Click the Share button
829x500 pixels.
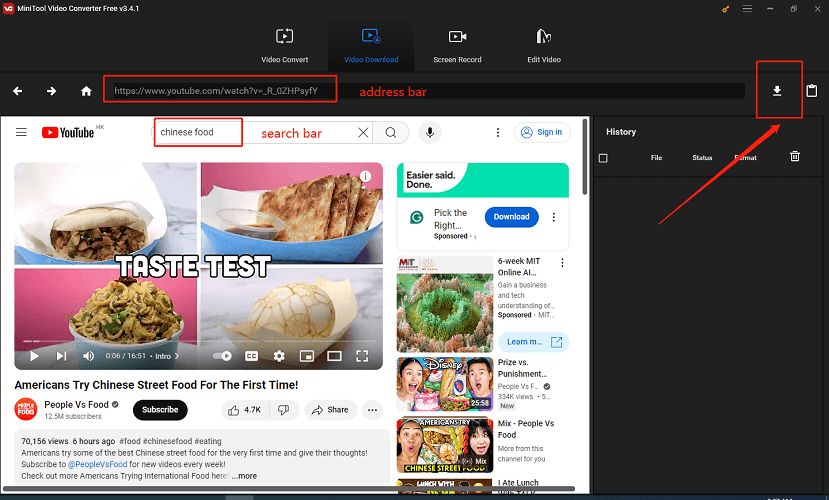(330, 410)
